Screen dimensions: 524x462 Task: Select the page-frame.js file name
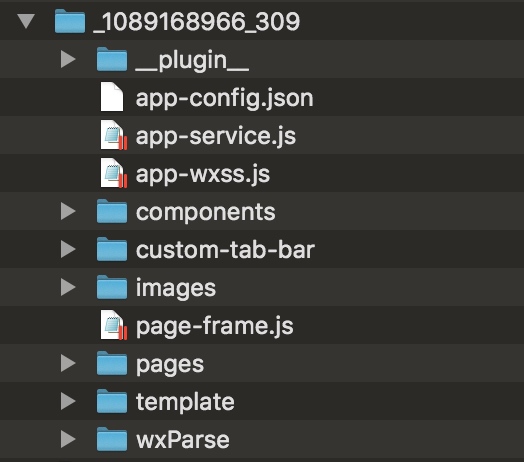point(215,326)
